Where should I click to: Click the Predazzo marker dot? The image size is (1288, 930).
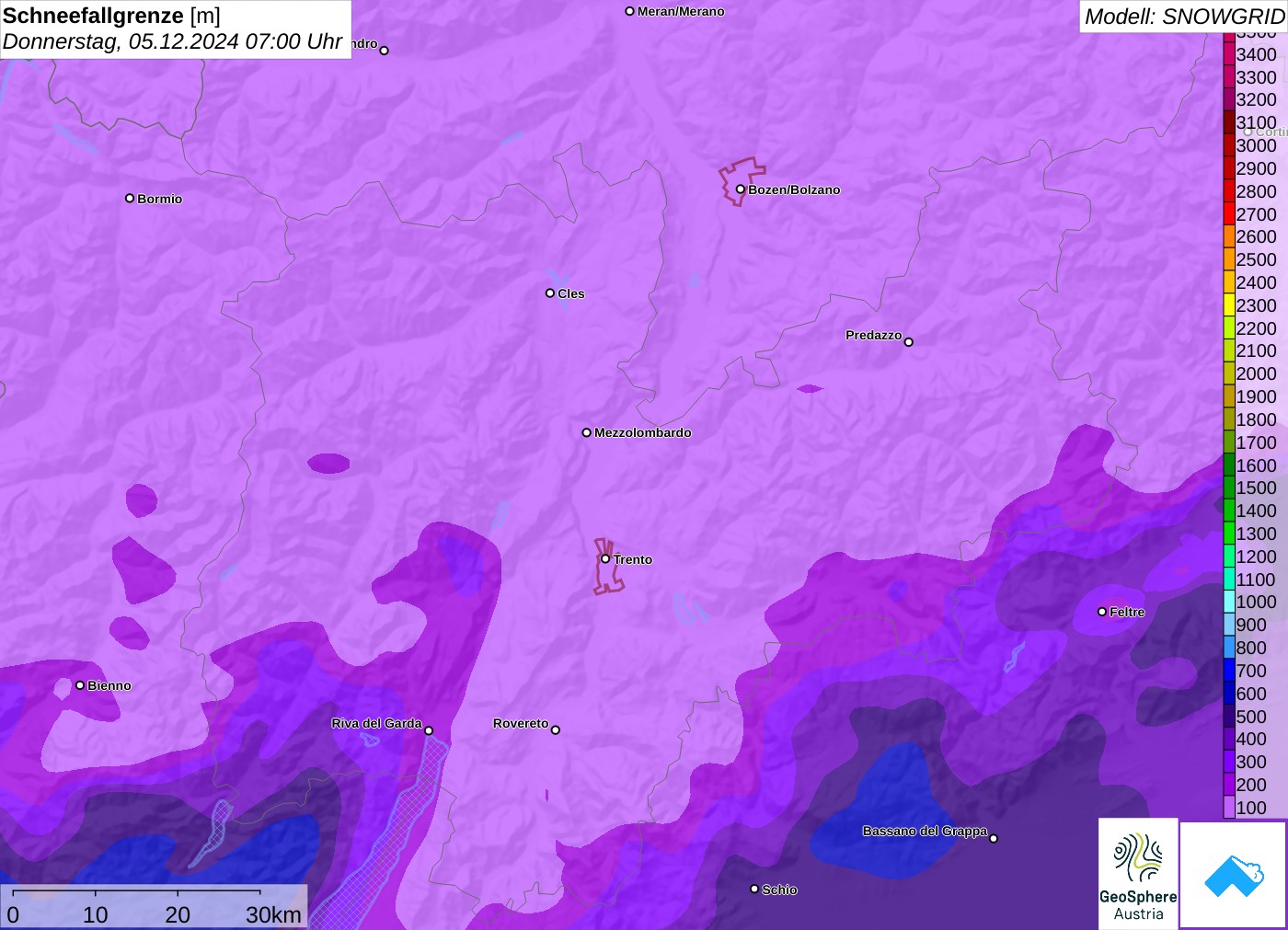(909, 342)
